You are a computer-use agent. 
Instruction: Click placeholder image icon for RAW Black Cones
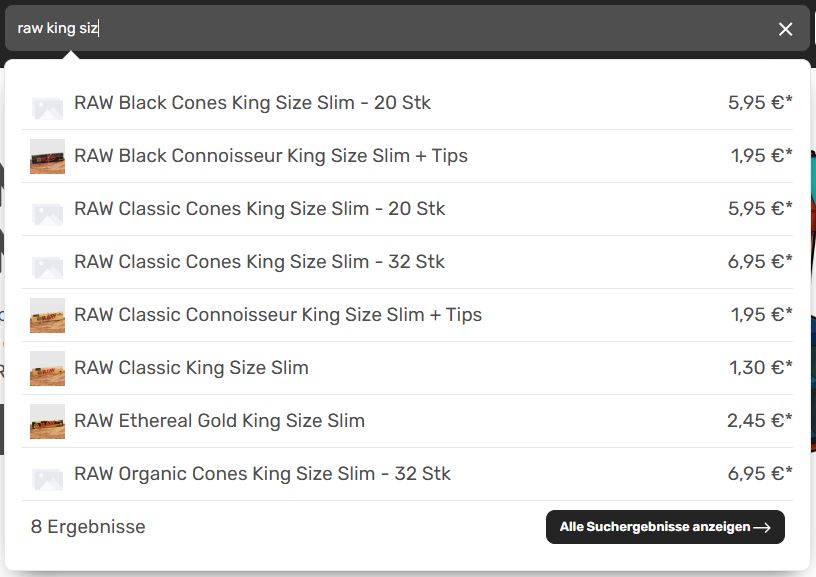pyautogui.click(x=47, y=105)
